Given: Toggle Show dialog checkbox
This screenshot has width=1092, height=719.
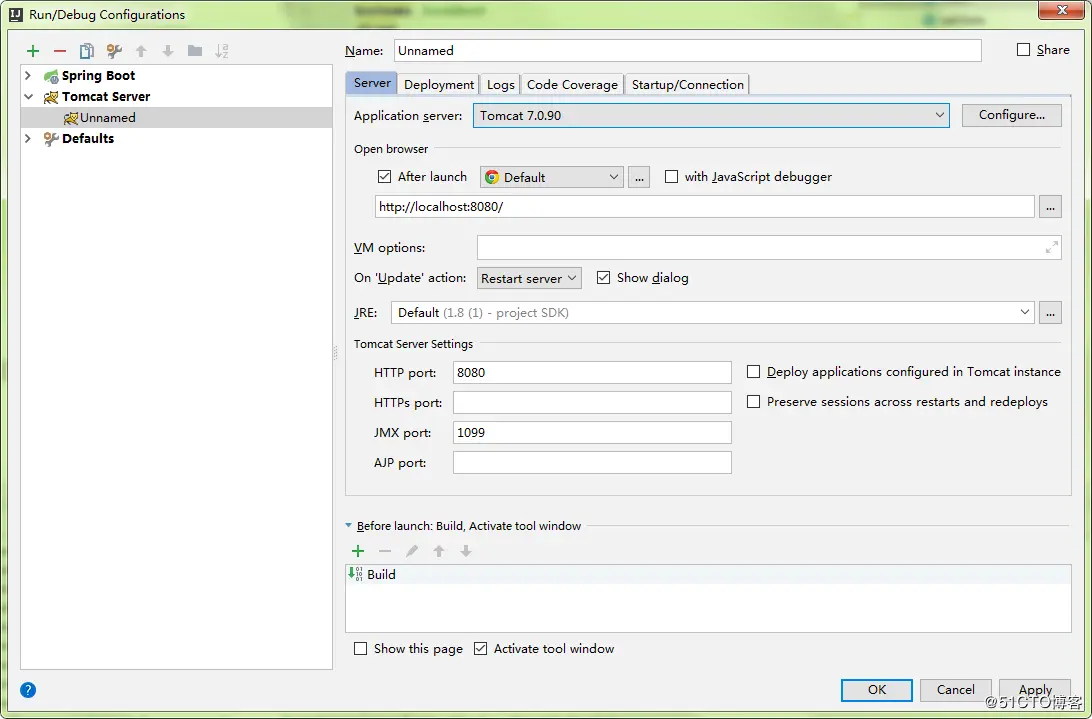Looking at the screenshot, I should point(604,277).
